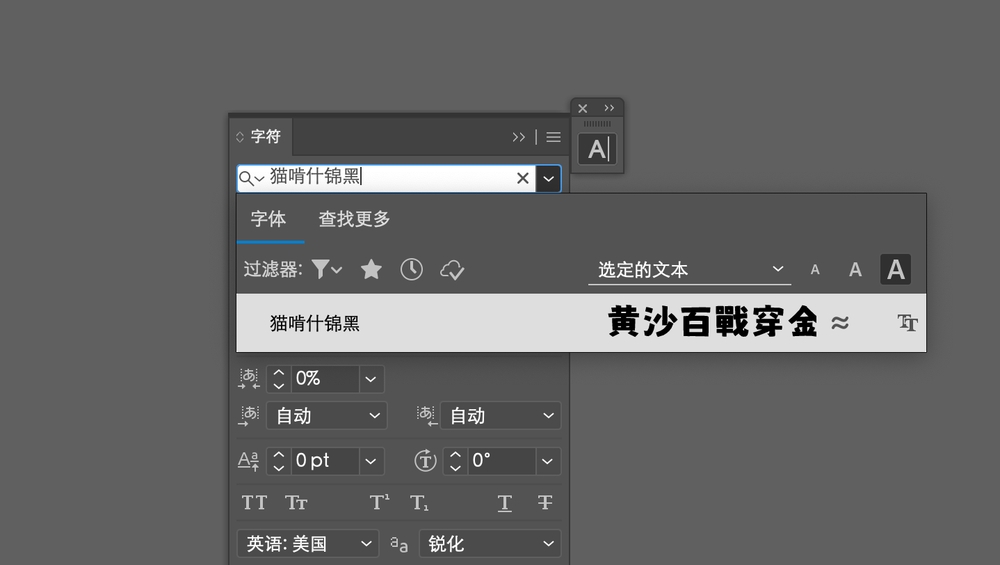This screenshot has height=565, width=1000.
Task: Show favorite fonts star filter
Action: pyautogui.click(x=371, y=269)
